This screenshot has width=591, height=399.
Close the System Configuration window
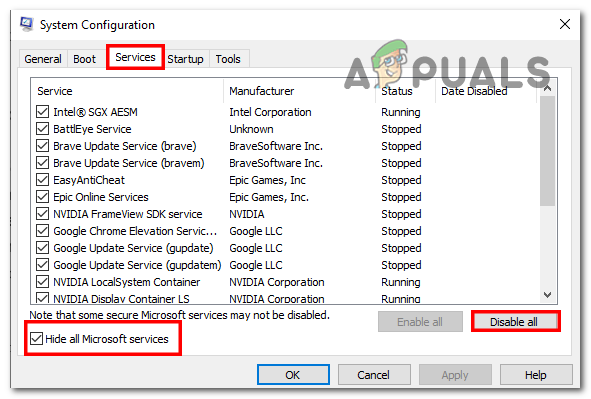coord(565,24)
